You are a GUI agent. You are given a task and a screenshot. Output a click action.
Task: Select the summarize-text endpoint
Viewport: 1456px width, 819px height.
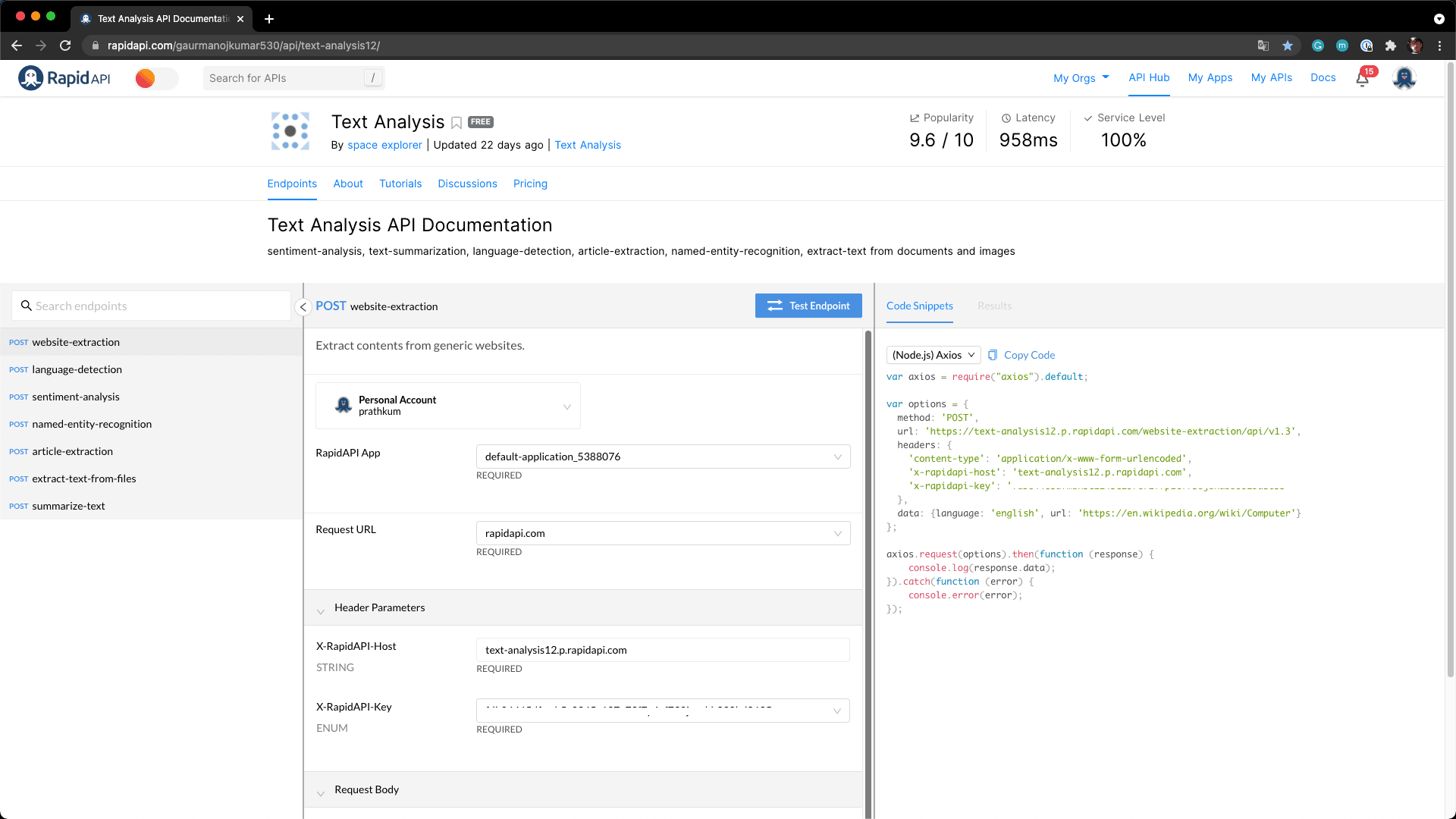151,506
